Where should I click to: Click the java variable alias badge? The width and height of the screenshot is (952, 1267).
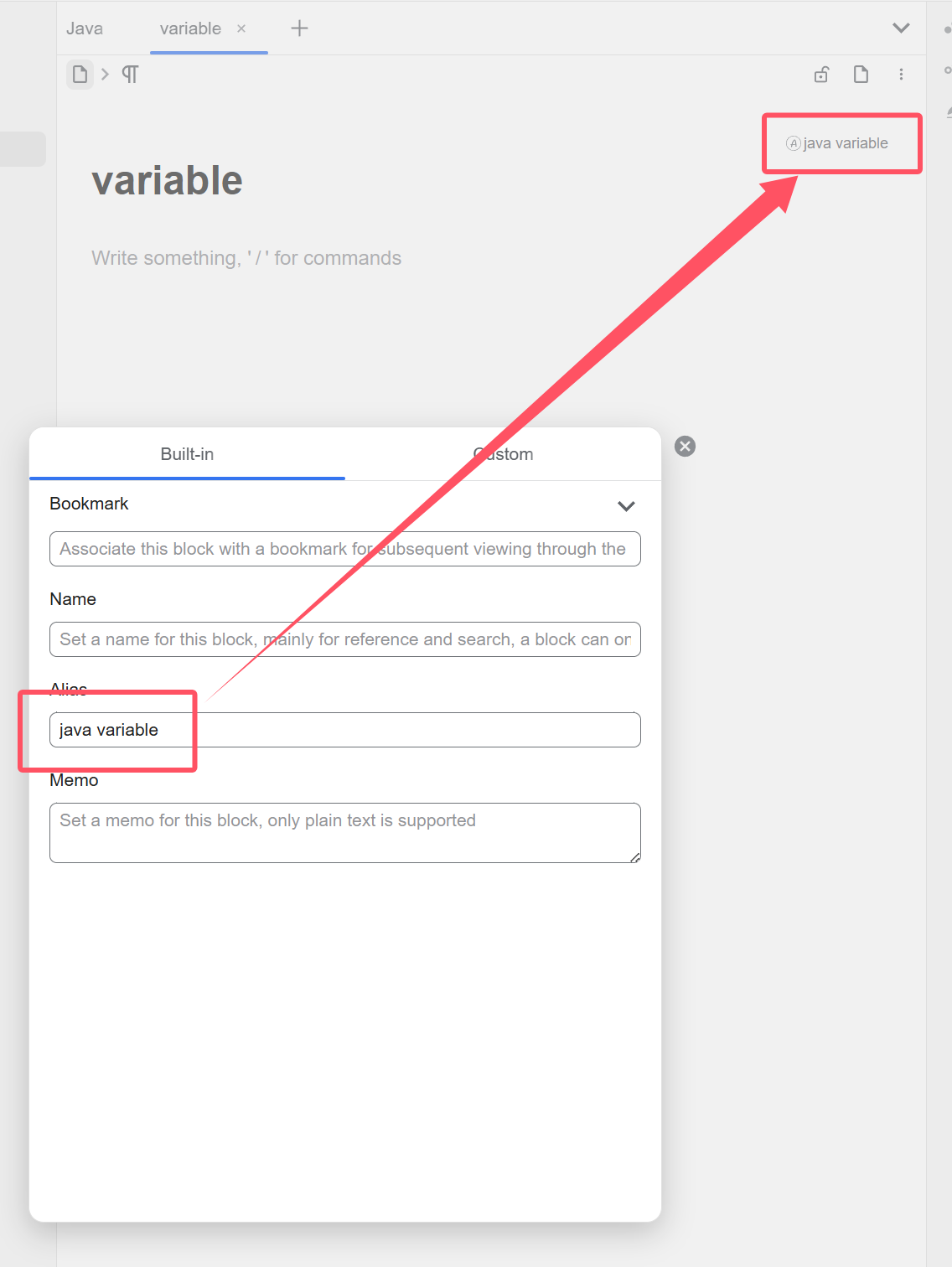pyautogui.click(x=838, y=143)
